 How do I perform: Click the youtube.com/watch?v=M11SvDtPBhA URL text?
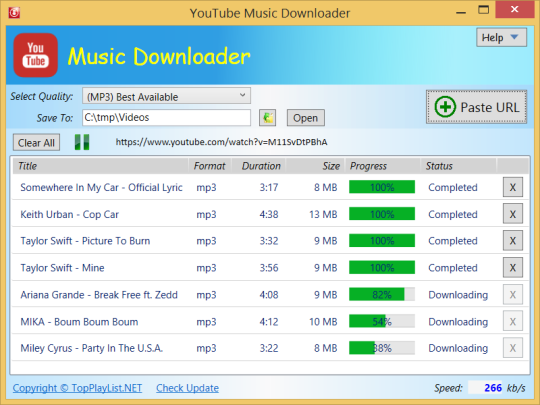221,142
